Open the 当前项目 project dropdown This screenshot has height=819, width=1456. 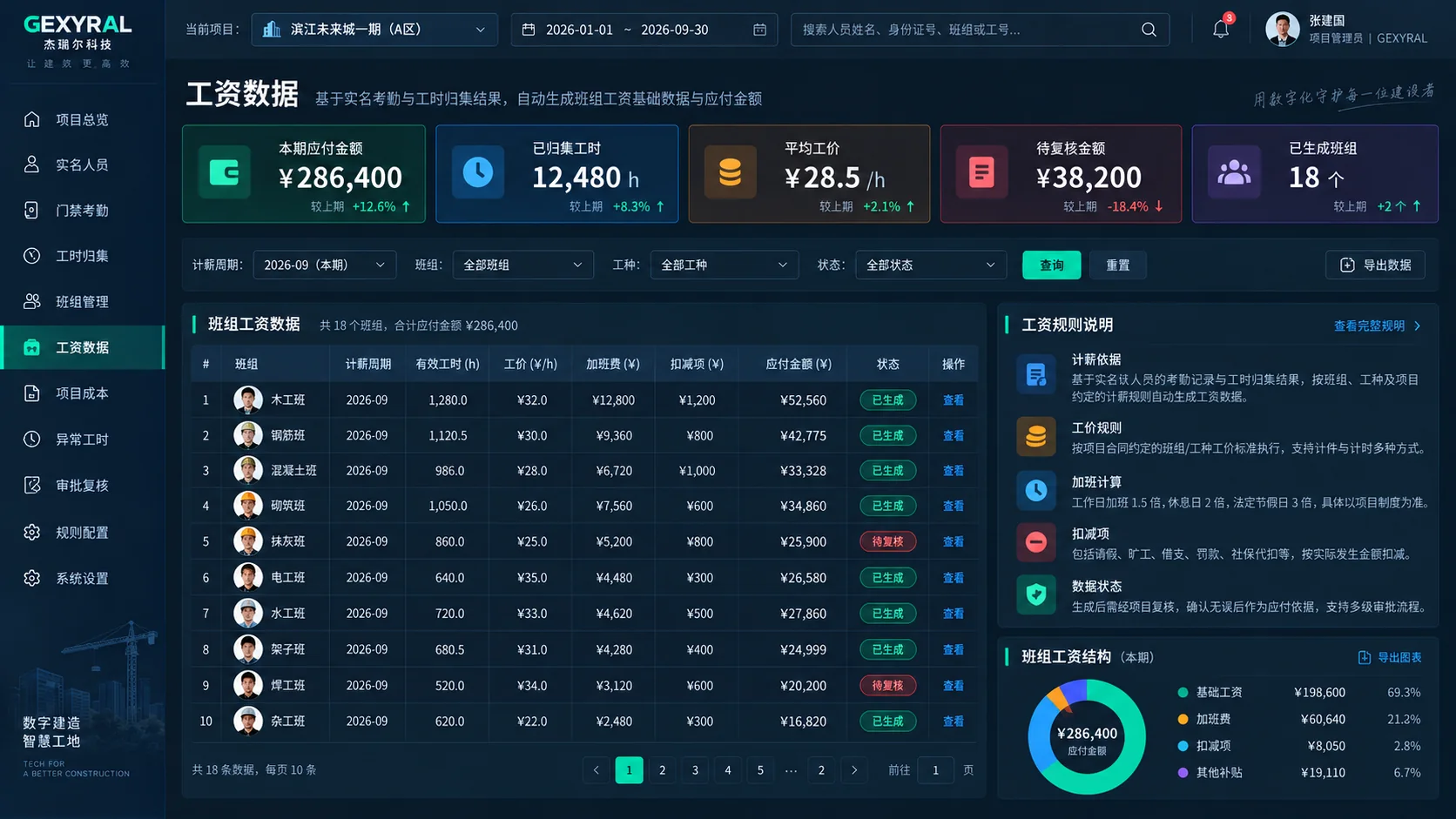tap(374, 30)
